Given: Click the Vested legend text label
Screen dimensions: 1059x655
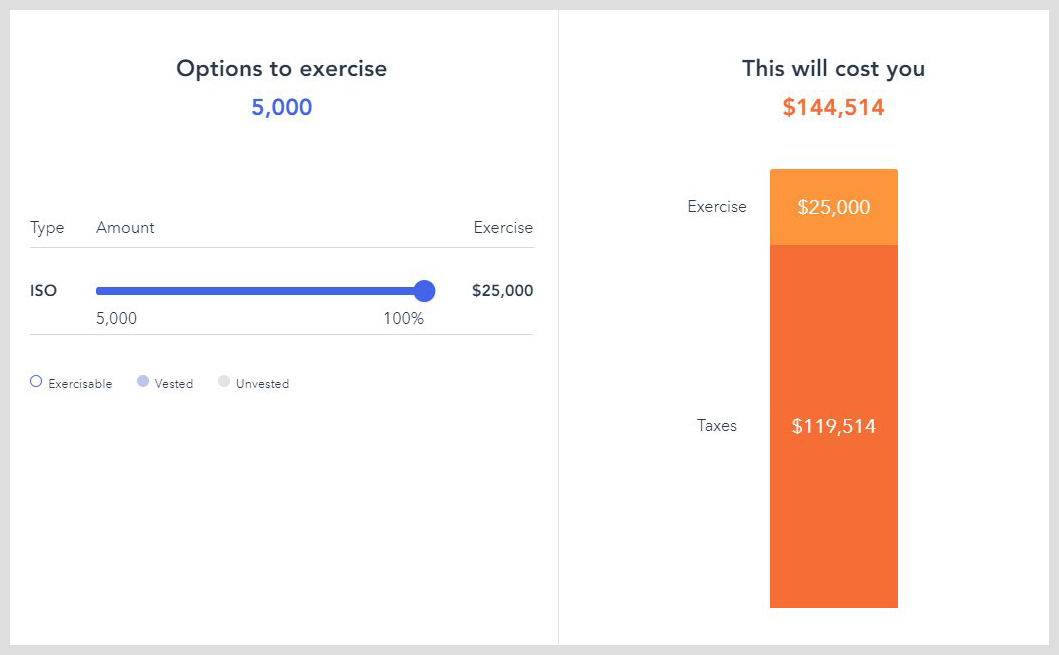Looking at the screenshot, I should click(x=173, y=383).
